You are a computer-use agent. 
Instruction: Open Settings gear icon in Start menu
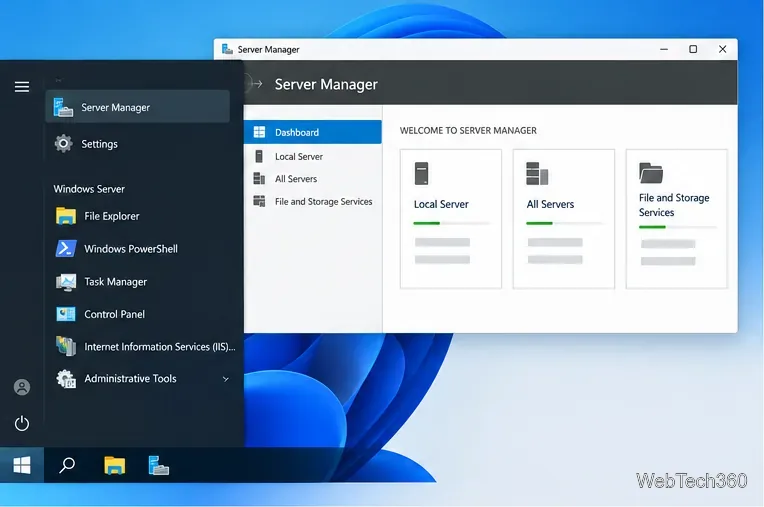tap(63, 144)
